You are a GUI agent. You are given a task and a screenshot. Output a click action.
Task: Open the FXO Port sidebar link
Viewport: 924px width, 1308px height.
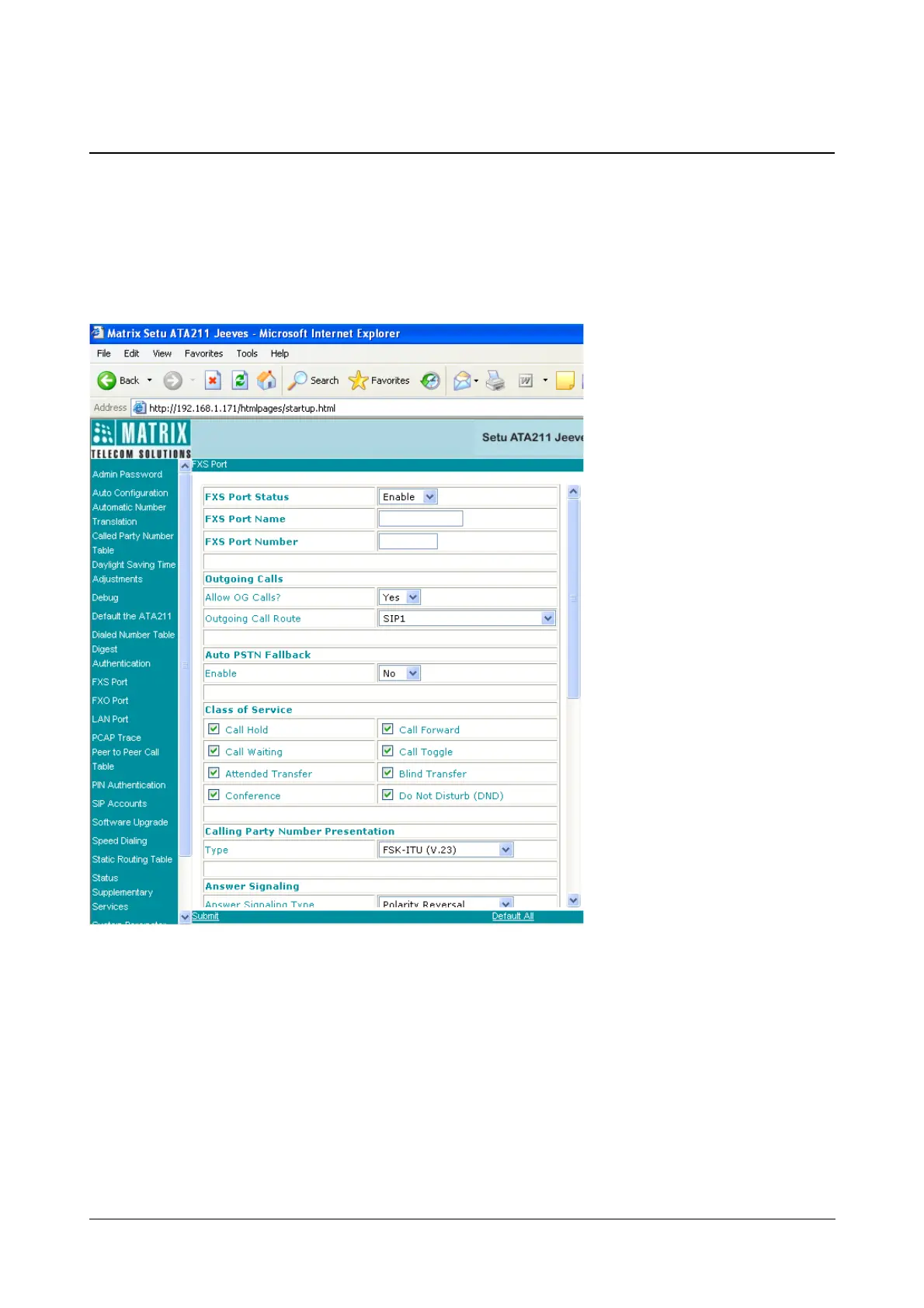pos(110,701)
